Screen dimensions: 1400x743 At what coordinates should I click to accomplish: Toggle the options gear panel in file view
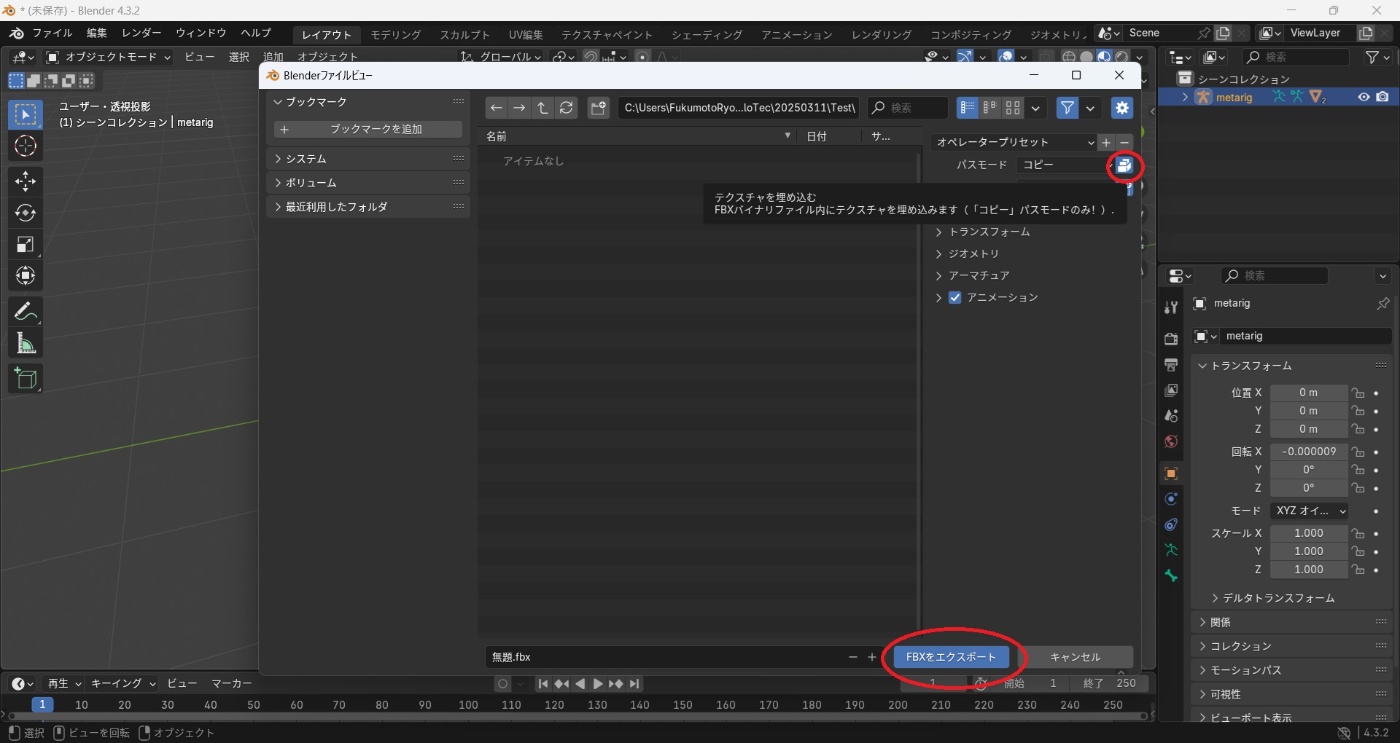(1122, 108)
